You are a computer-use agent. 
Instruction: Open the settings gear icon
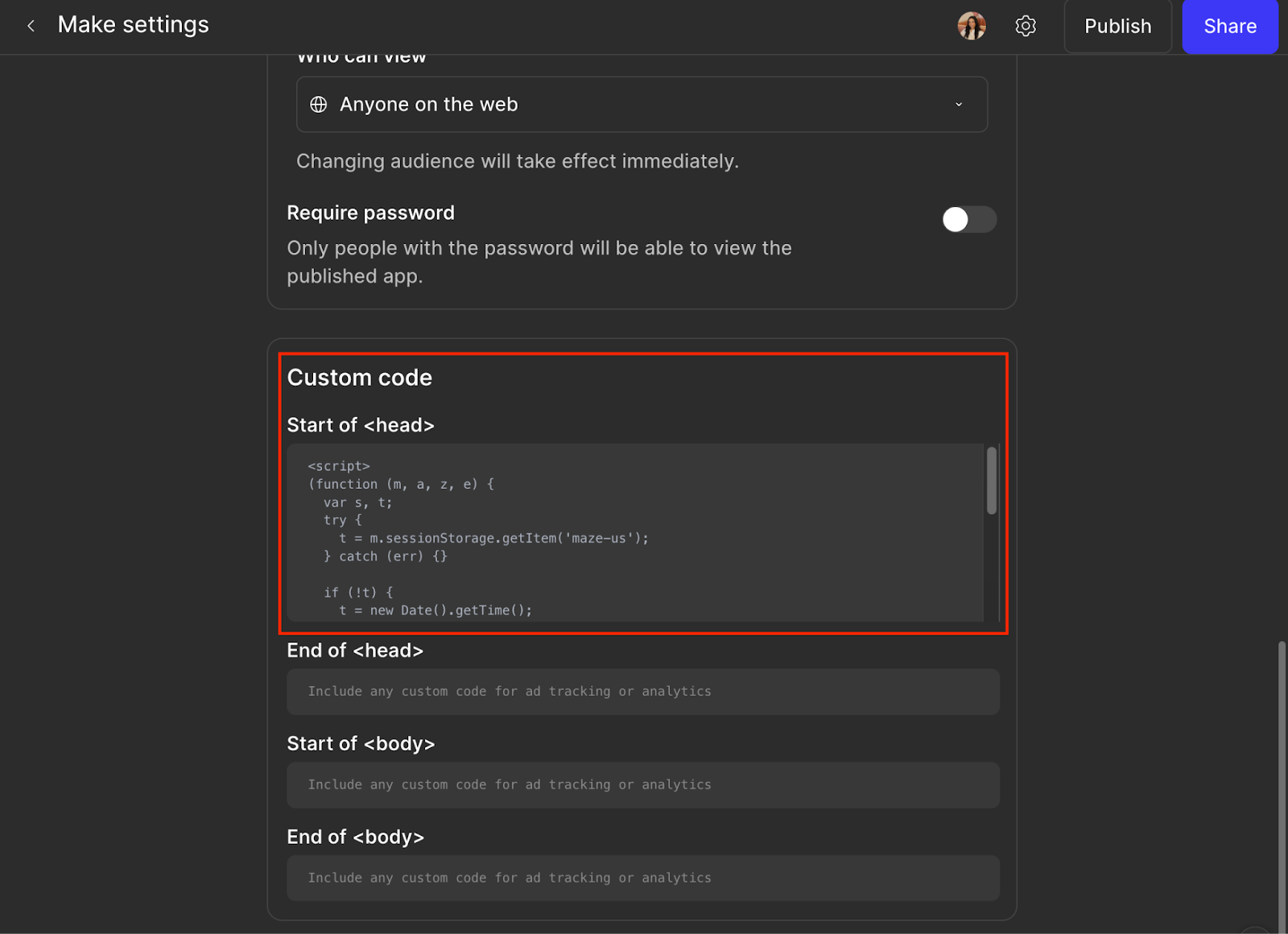coord(1026,26)
